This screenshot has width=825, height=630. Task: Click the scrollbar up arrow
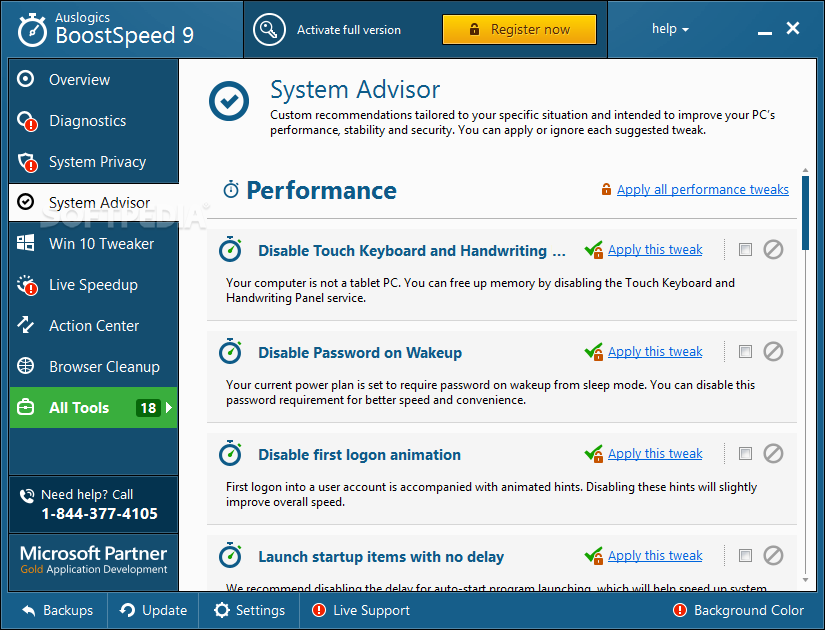click(806, 171)
